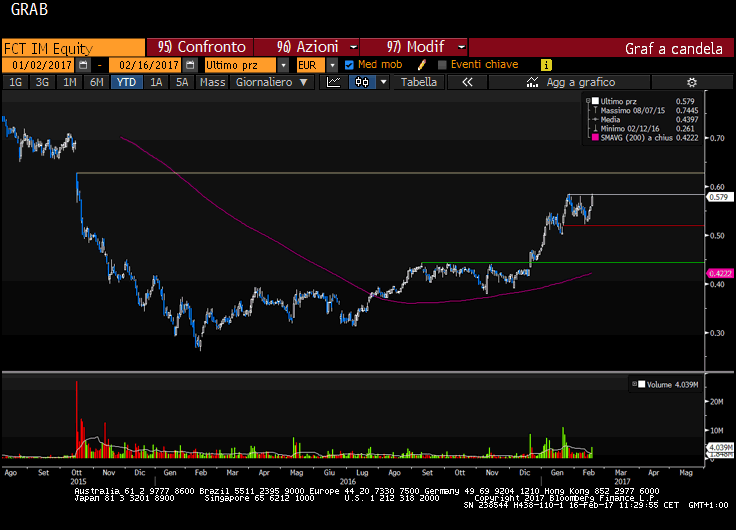Switch to the 6M time range tab
Image resolution: width=736 pixels, height=530 pixels.
96,82
